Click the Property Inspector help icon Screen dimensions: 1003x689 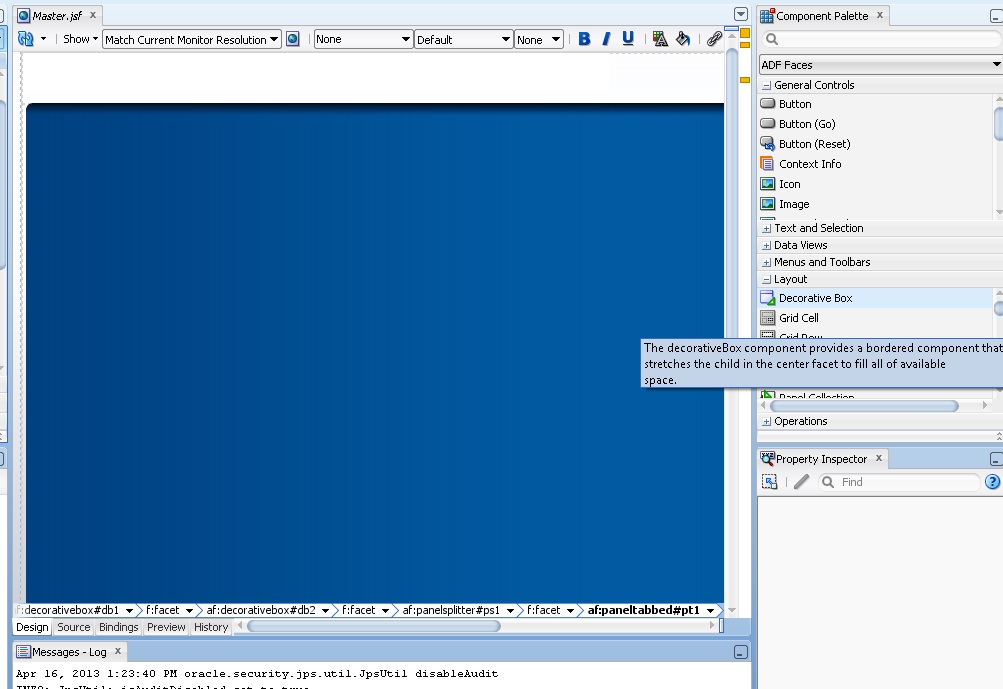click(x=992, y=482)
